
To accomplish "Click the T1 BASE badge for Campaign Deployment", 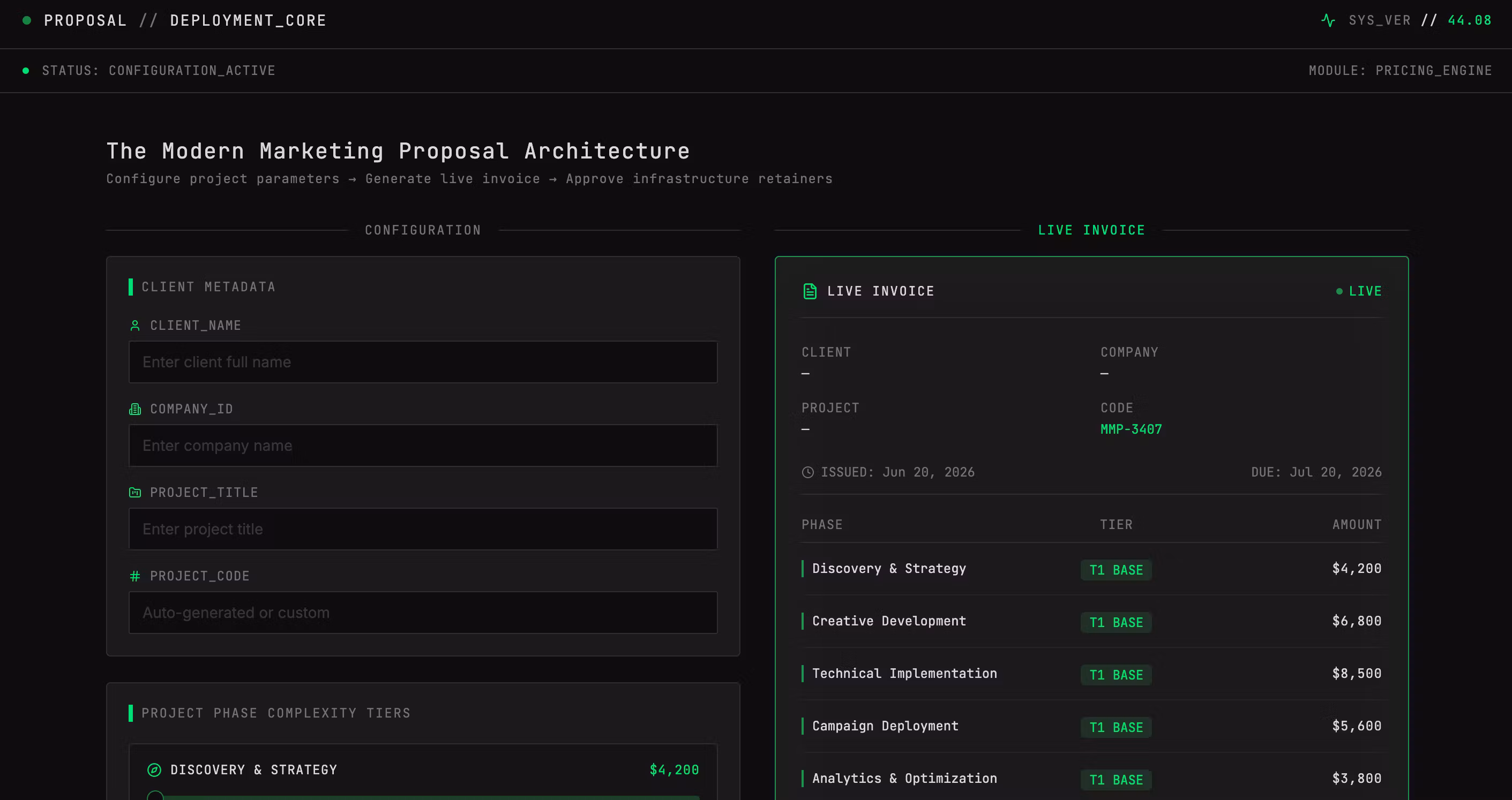I will 1116,727.
